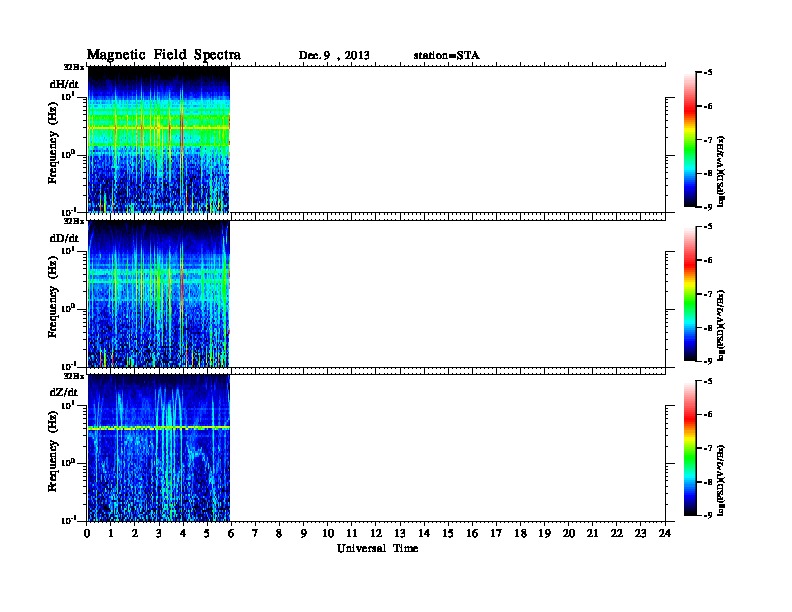The image size is (792, 612).
Task: Click the hour 8 tick label
Action: (279, 534)
